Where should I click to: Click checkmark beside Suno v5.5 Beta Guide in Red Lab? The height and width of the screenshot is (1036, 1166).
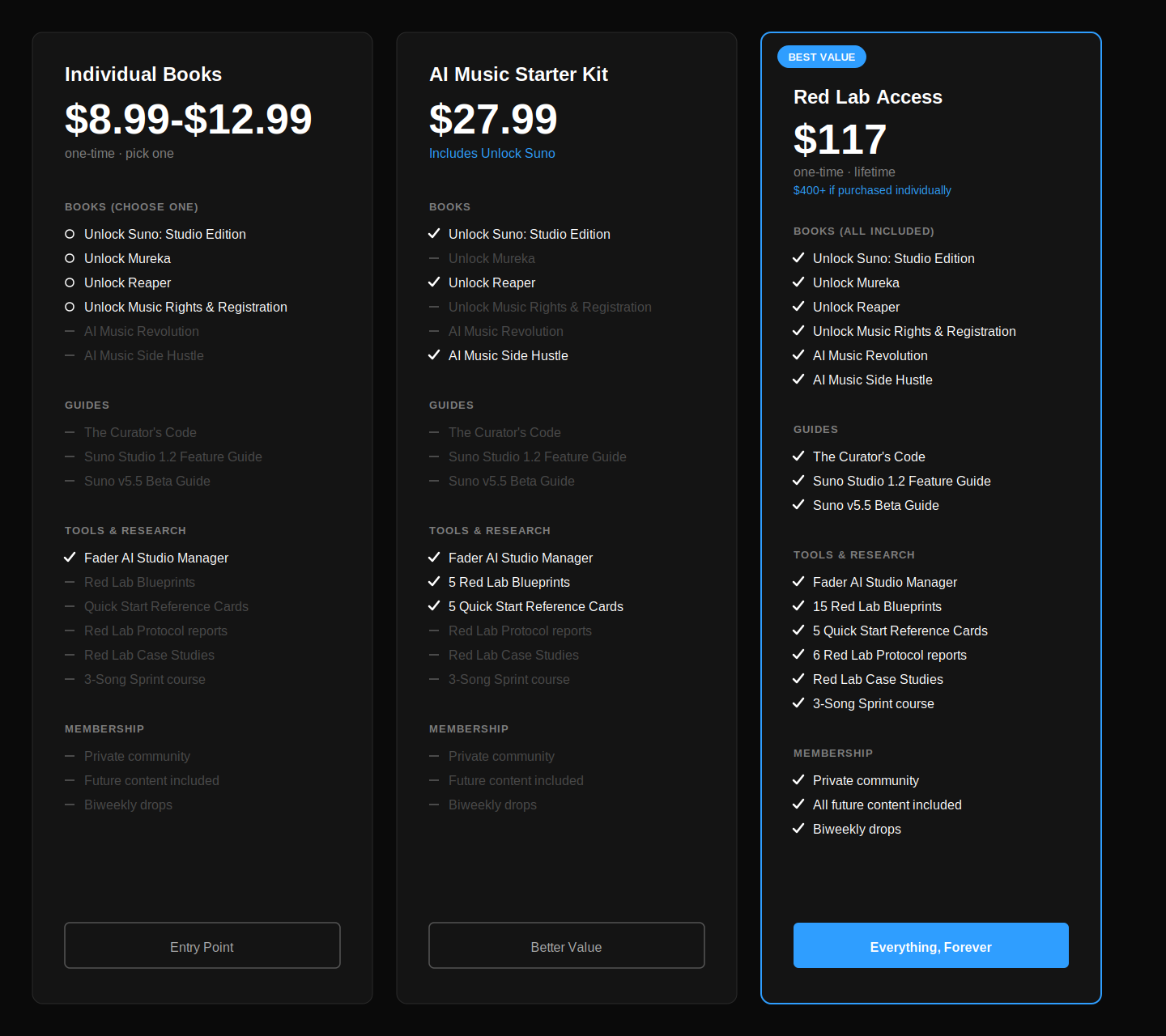(798, 504)
